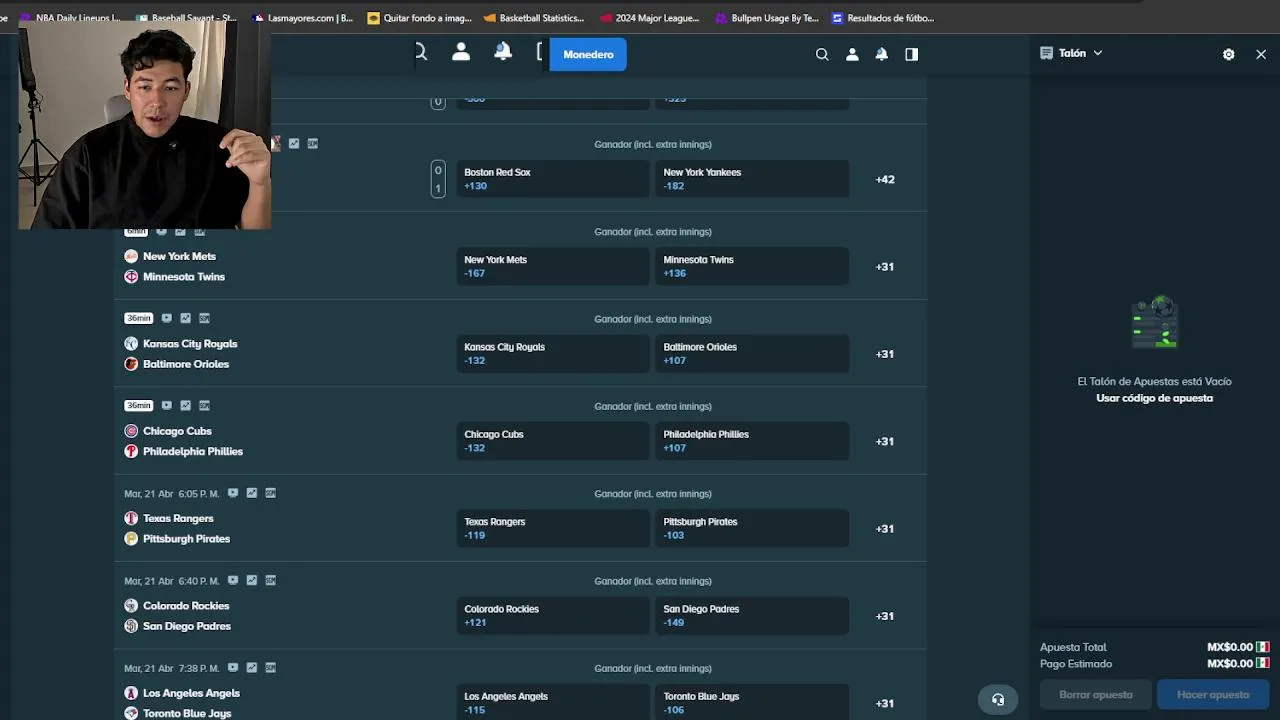Open NBA Daily Lineups bookmark
The width and height of the screenshot is (1280, 720).
click(x=70, y=18)
